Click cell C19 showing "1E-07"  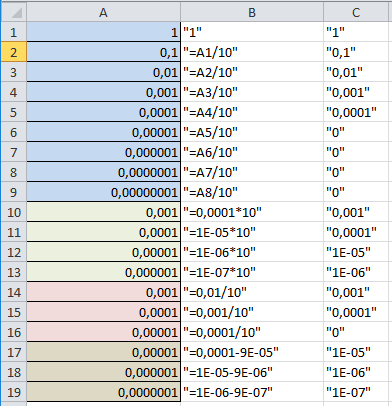(356, 392)
